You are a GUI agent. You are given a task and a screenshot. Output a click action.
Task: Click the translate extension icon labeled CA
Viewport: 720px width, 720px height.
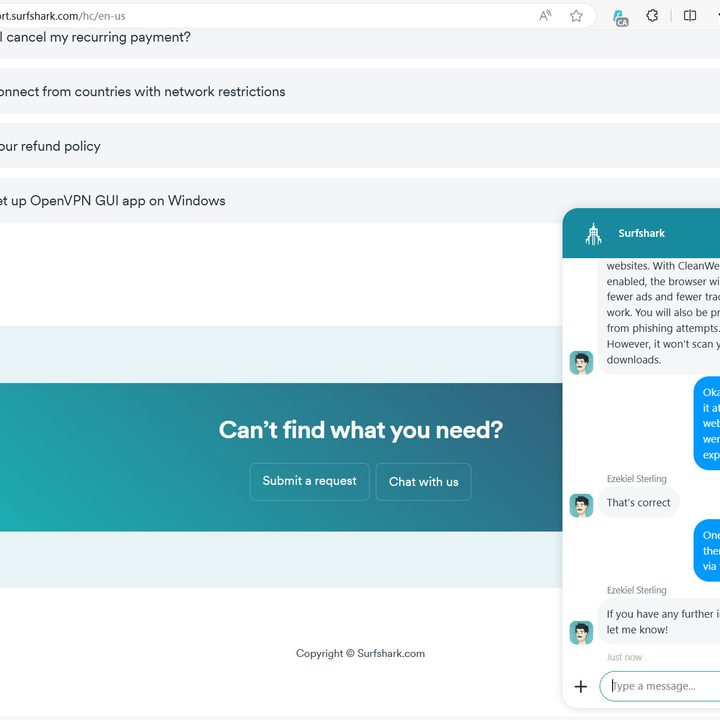tap(621, 18)
